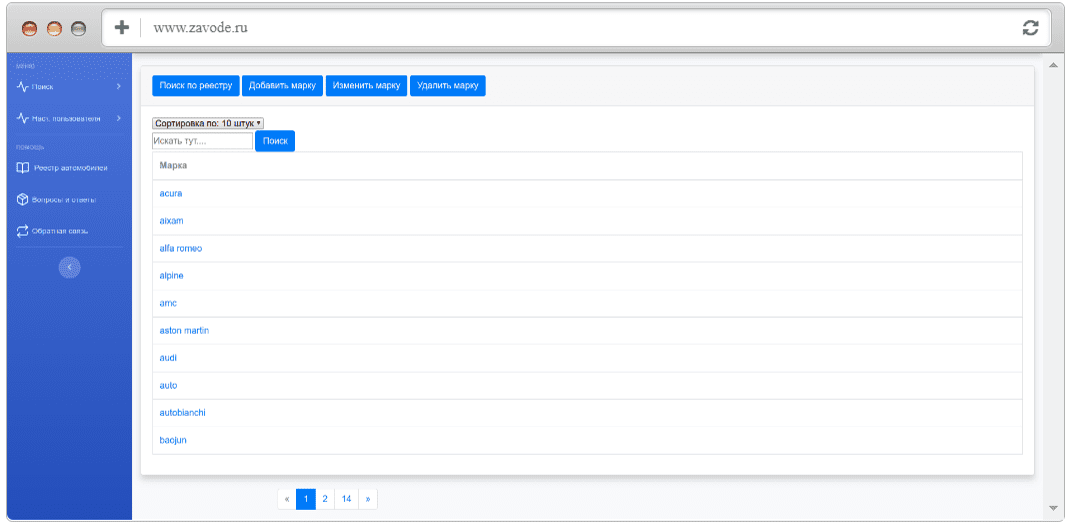Click the pulse icon next to Поиск

click(x=22, y=87)
